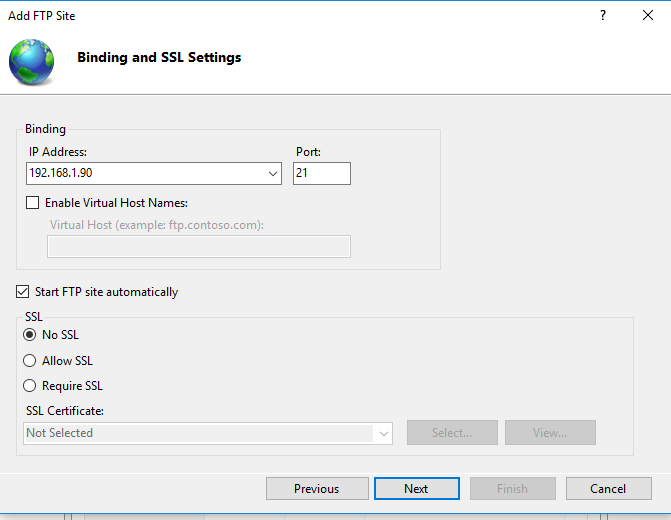Select the Require SSL radio option
The image size is (671, 520).
pyautogui.click(x=30, y=386)
